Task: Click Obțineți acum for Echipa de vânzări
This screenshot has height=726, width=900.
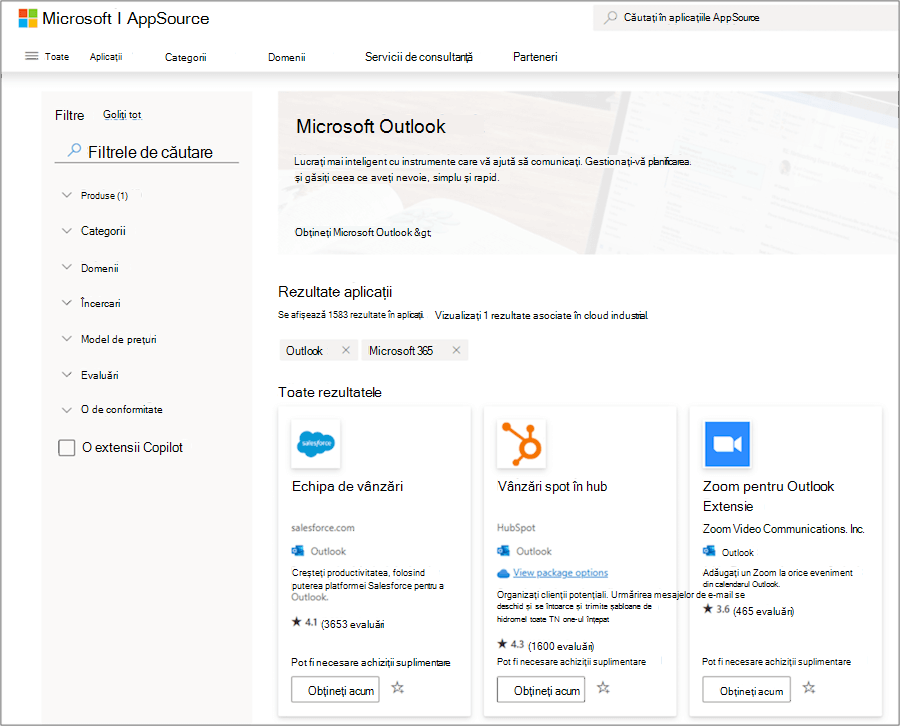Action: tap(335, 689)
